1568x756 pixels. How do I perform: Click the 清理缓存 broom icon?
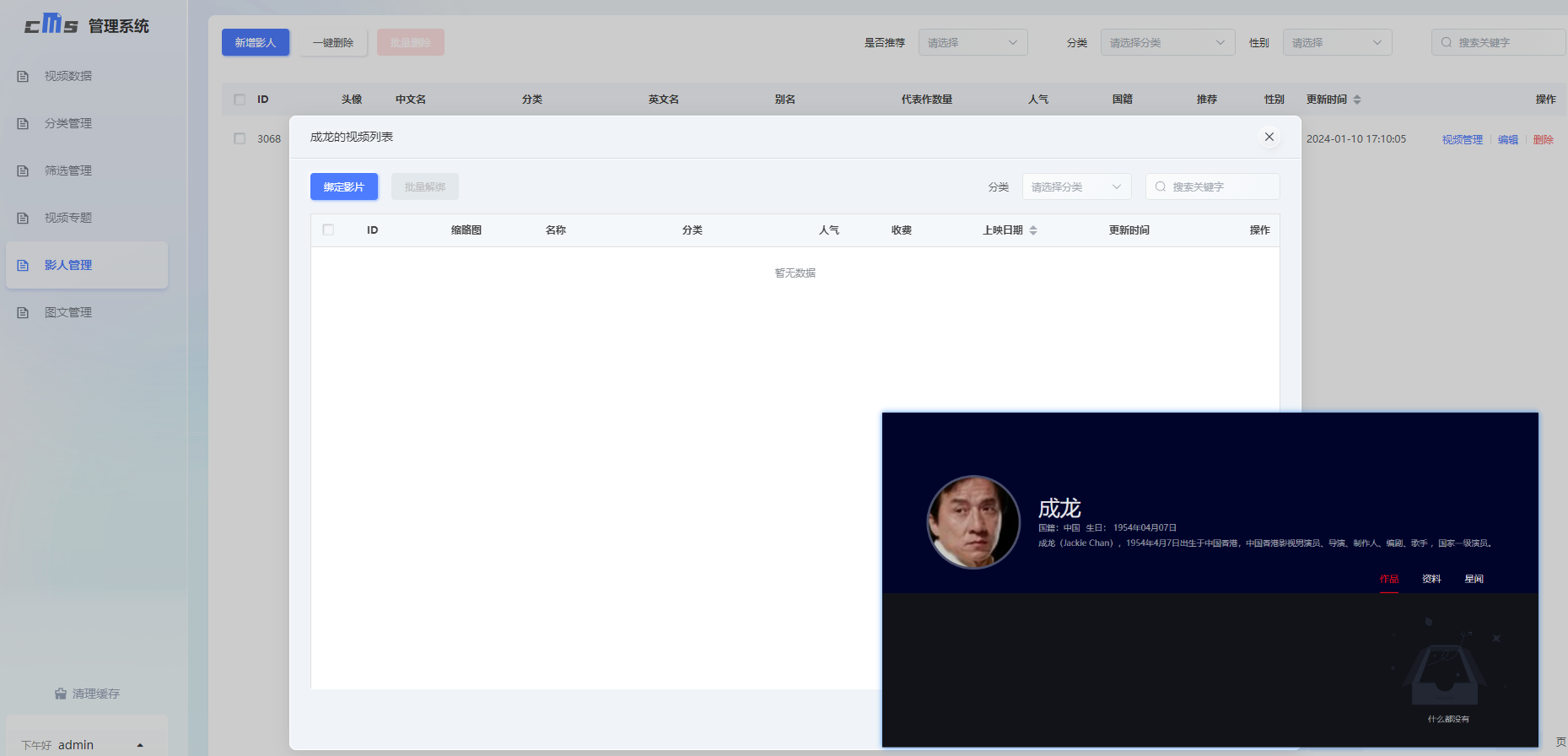pos(61,694)
